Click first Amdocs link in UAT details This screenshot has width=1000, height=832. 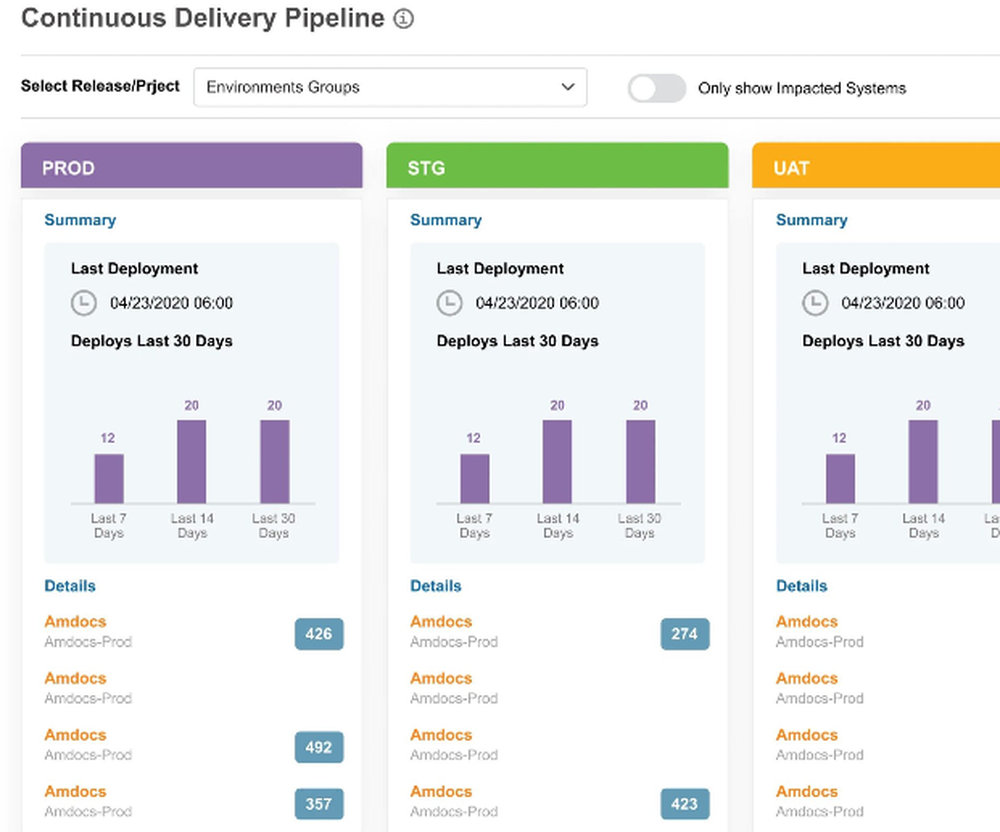[806, 621]
